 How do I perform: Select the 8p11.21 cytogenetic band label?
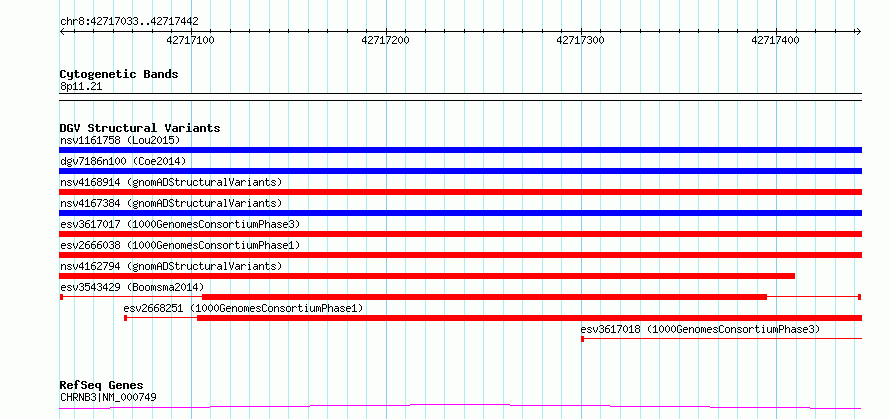pos(81,87)
